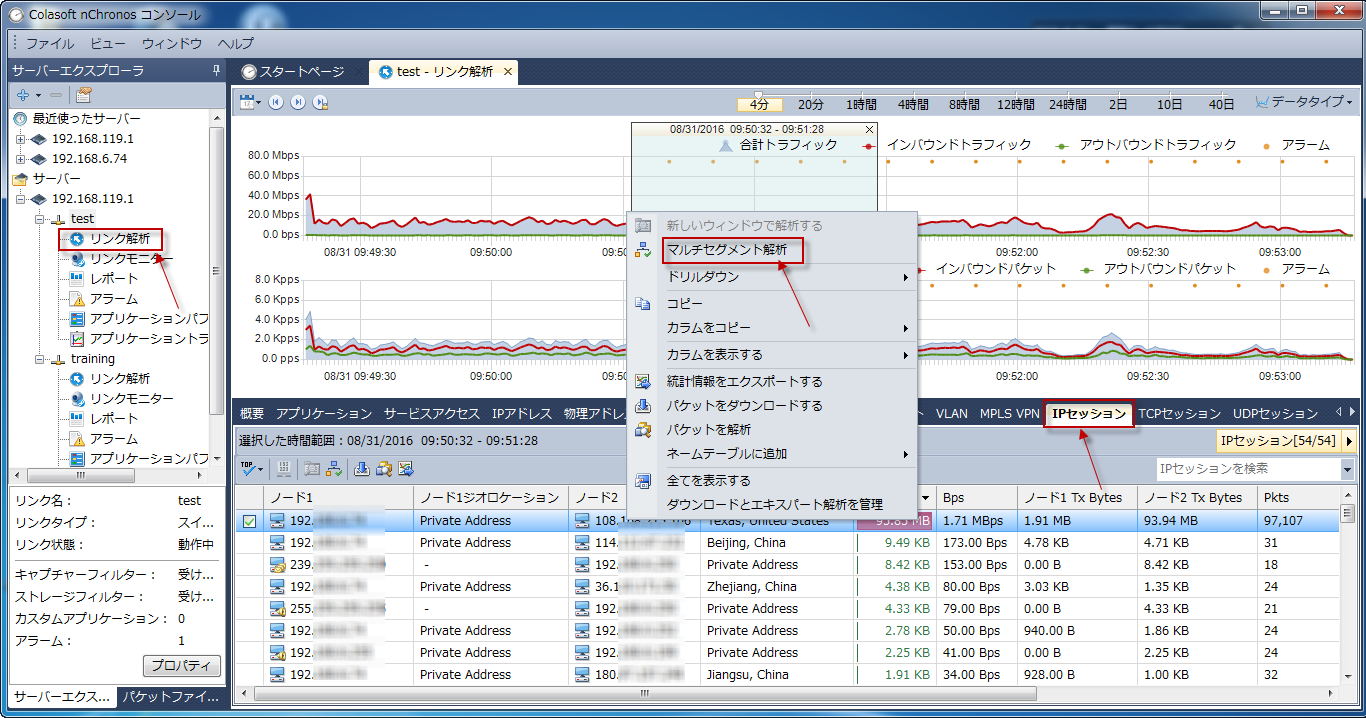This screenshot has height=718, width=1366.
Task: Check the first IP session row checkbox
Action: pyautogui.click(x=251, y=520)
